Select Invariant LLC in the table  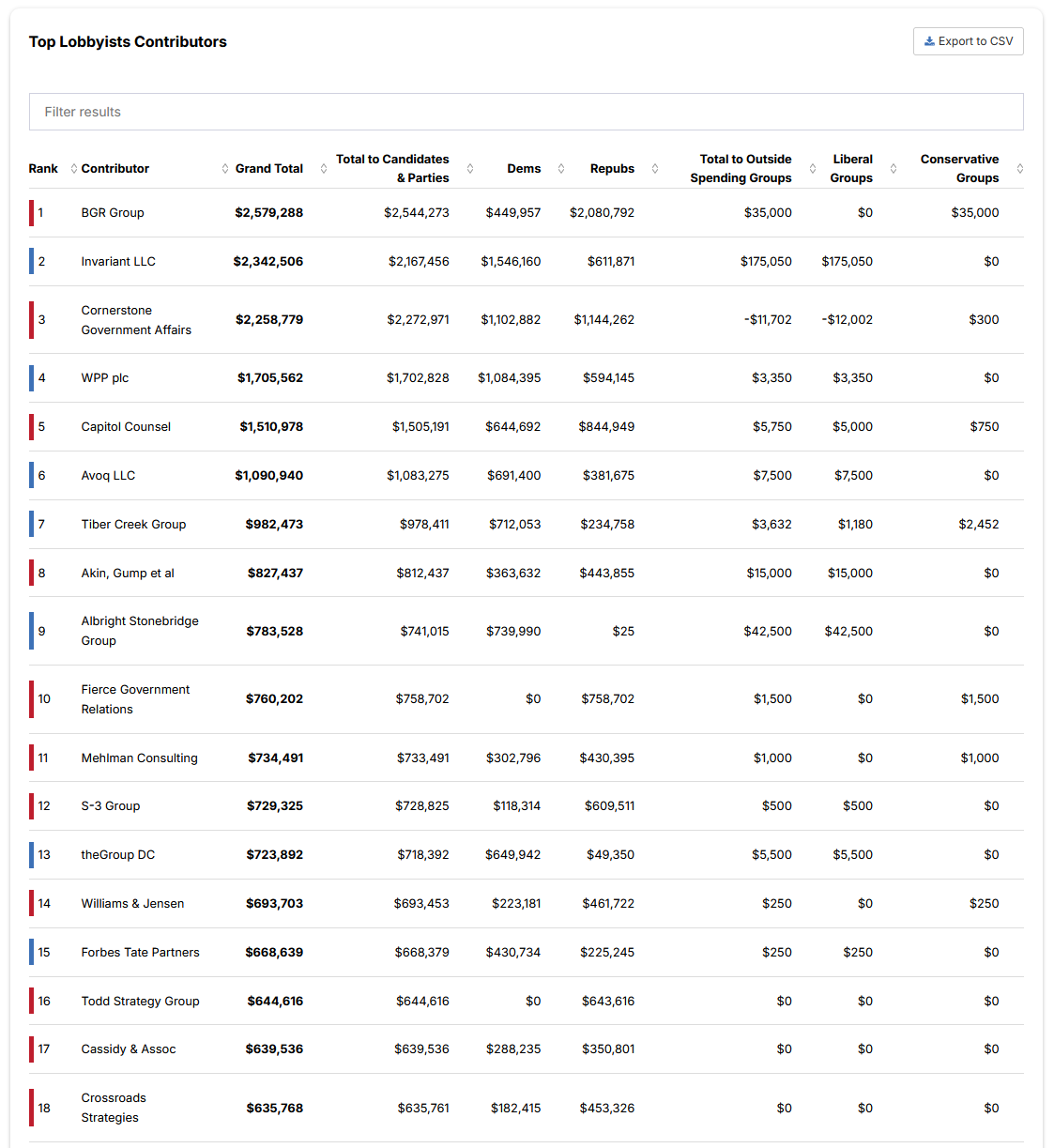[x=118, y=262]
